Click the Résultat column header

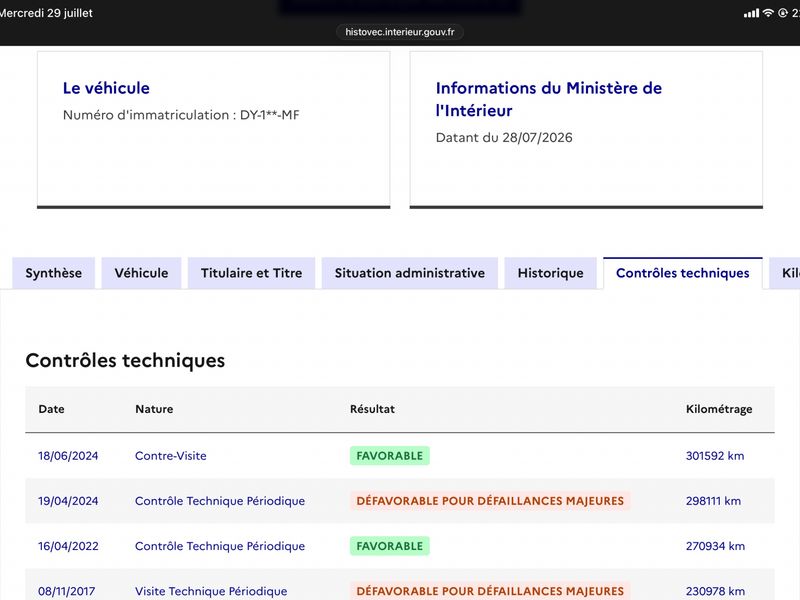372,409
